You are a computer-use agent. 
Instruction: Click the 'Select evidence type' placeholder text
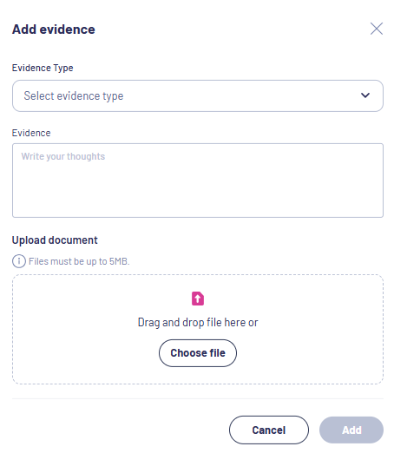coord(73,96)
